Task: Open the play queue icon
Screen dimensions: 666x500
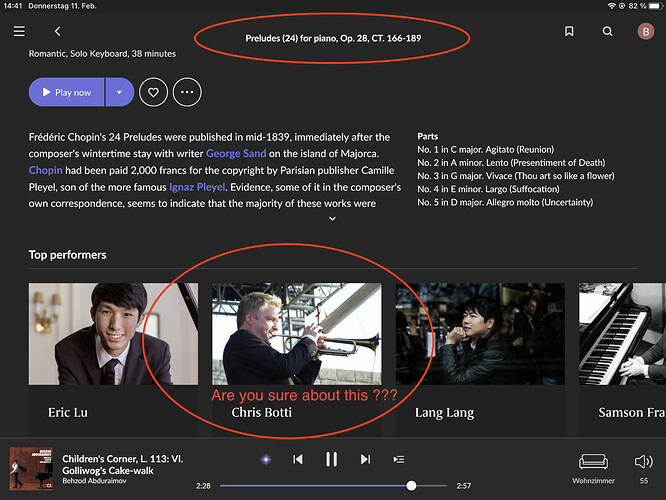Action: (399, 459)
